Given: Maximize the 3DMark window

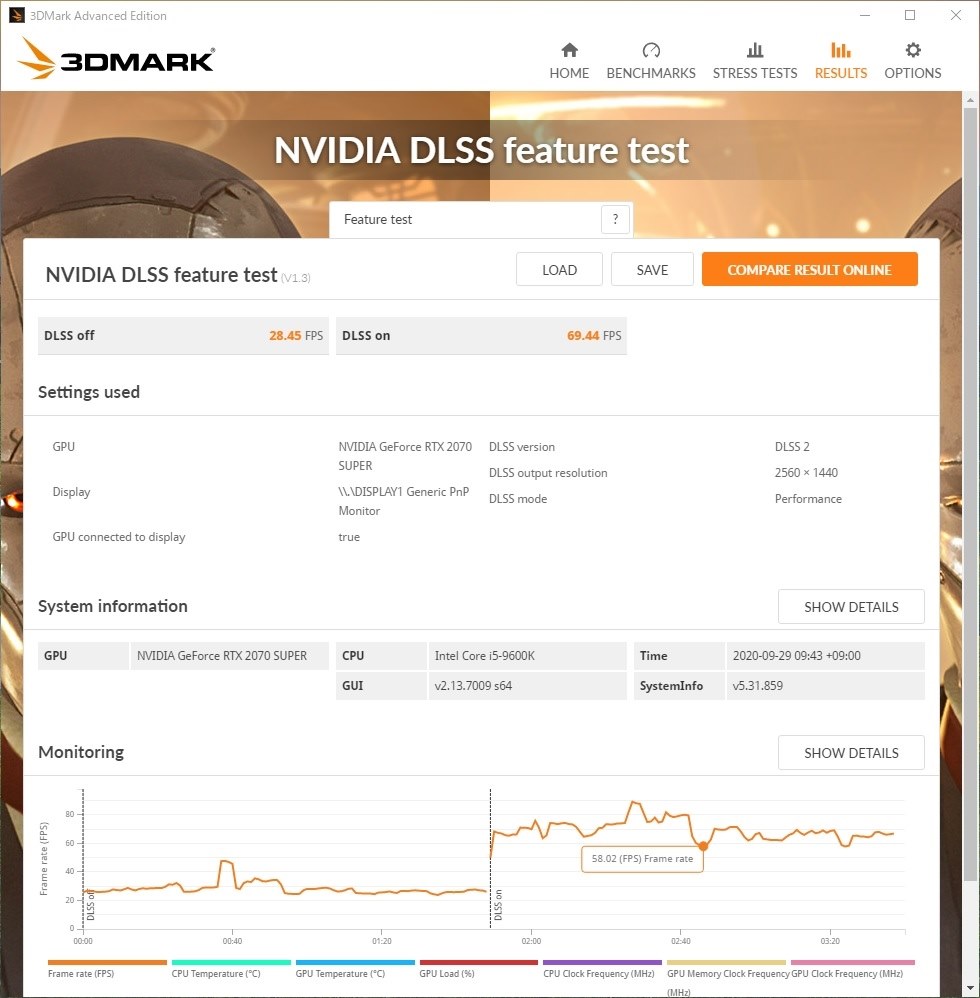Looking at the screenshot, I should point(910,15).
